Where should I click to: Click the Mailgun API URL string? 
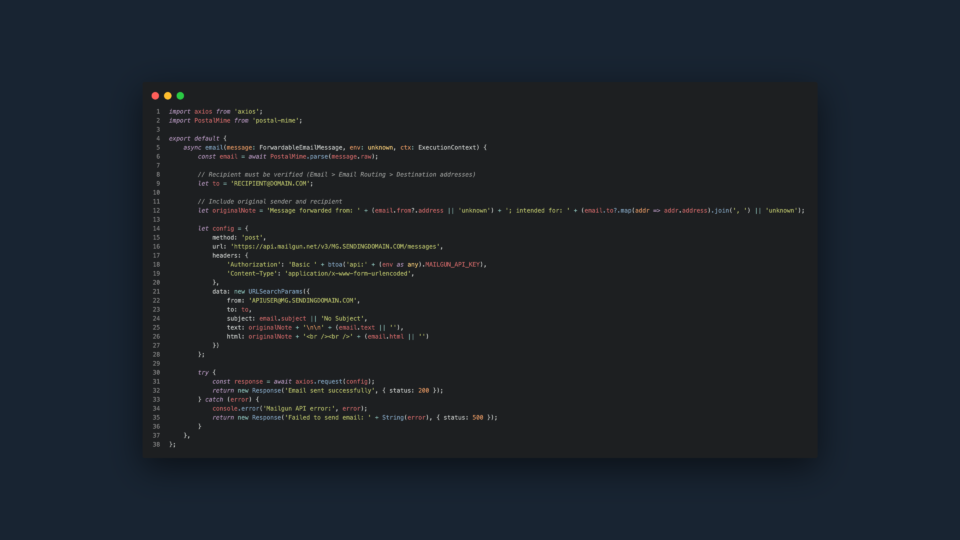click(x=335, y=247)
